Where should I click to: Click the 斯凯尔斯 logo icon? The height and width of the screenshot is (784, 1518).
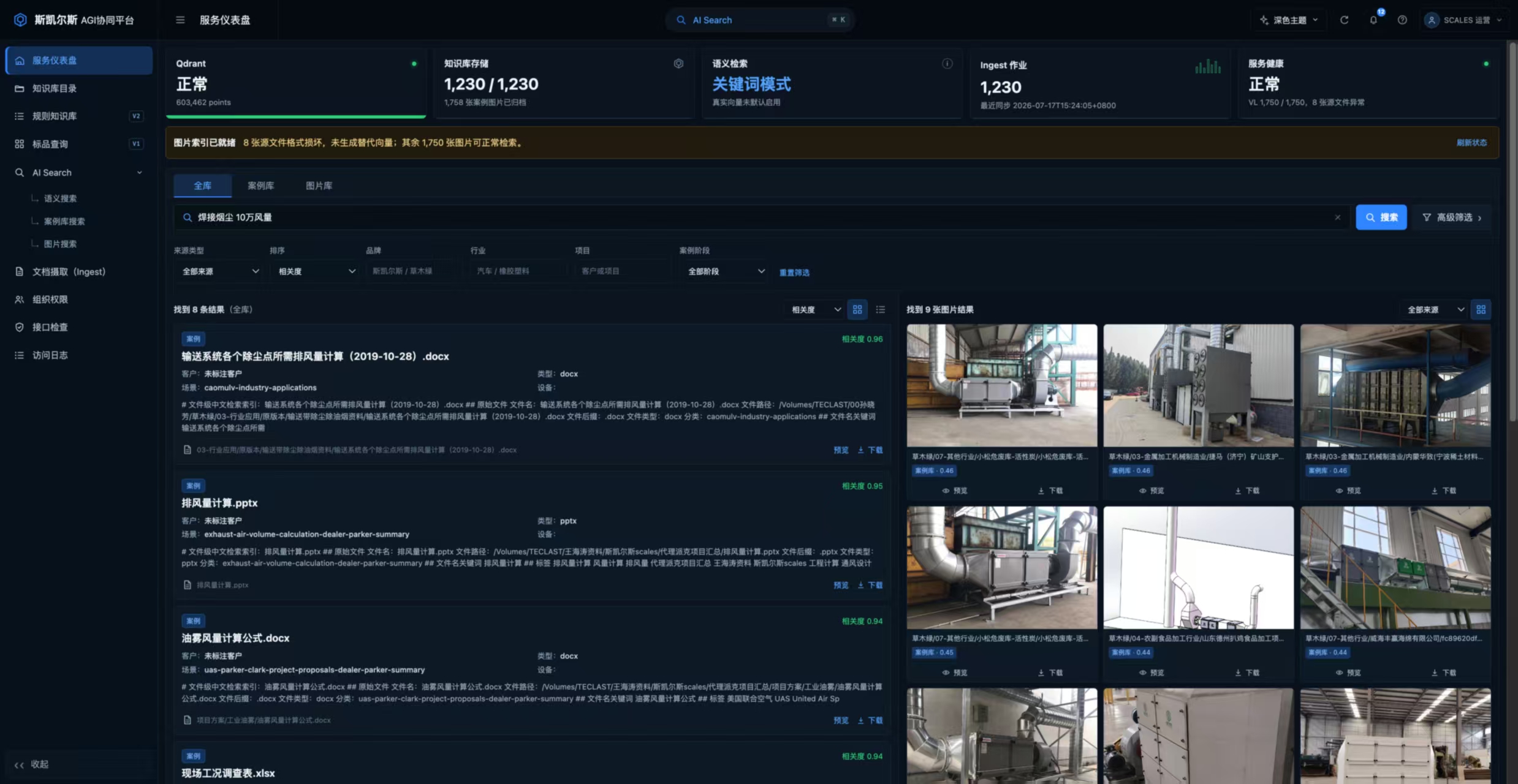[20, 20]
